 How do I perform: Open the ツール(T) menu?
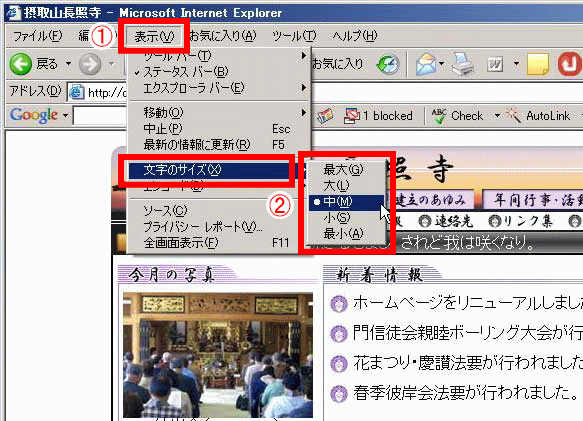pos(294,36)
